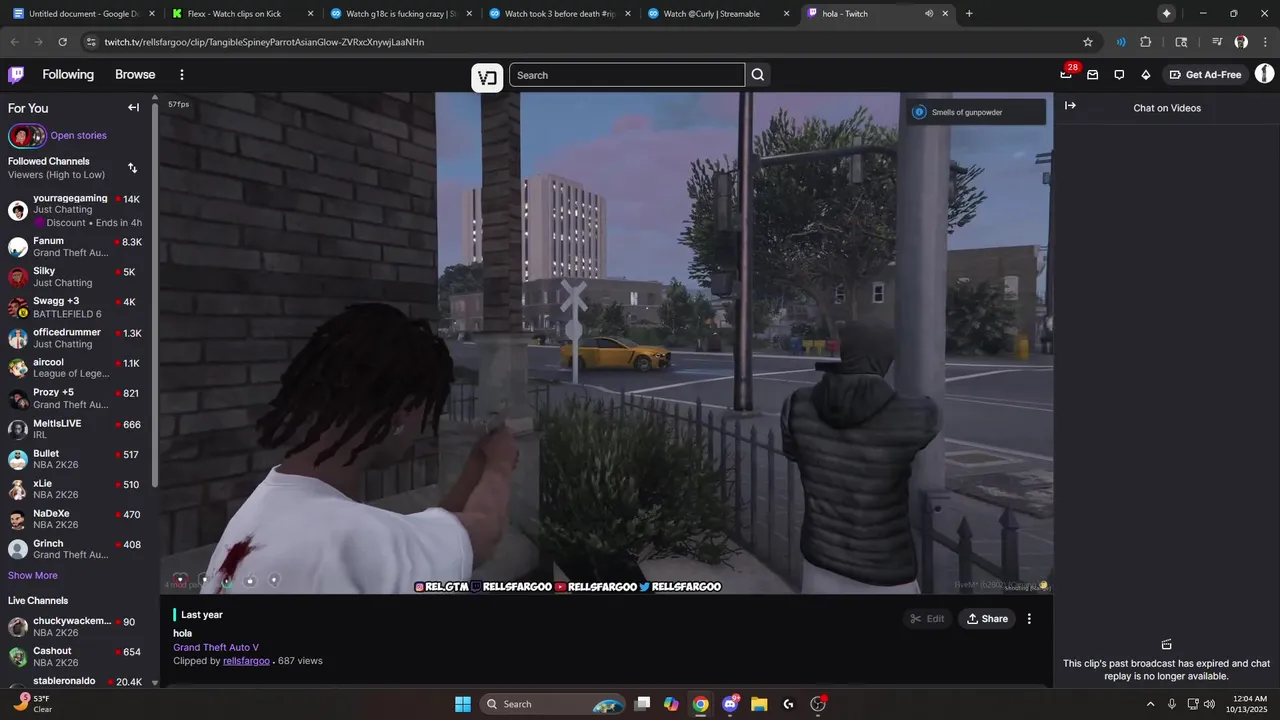Open stories avatars in sidebar
The width and height of the screenshot is (1280, 720).
[27, 136]
